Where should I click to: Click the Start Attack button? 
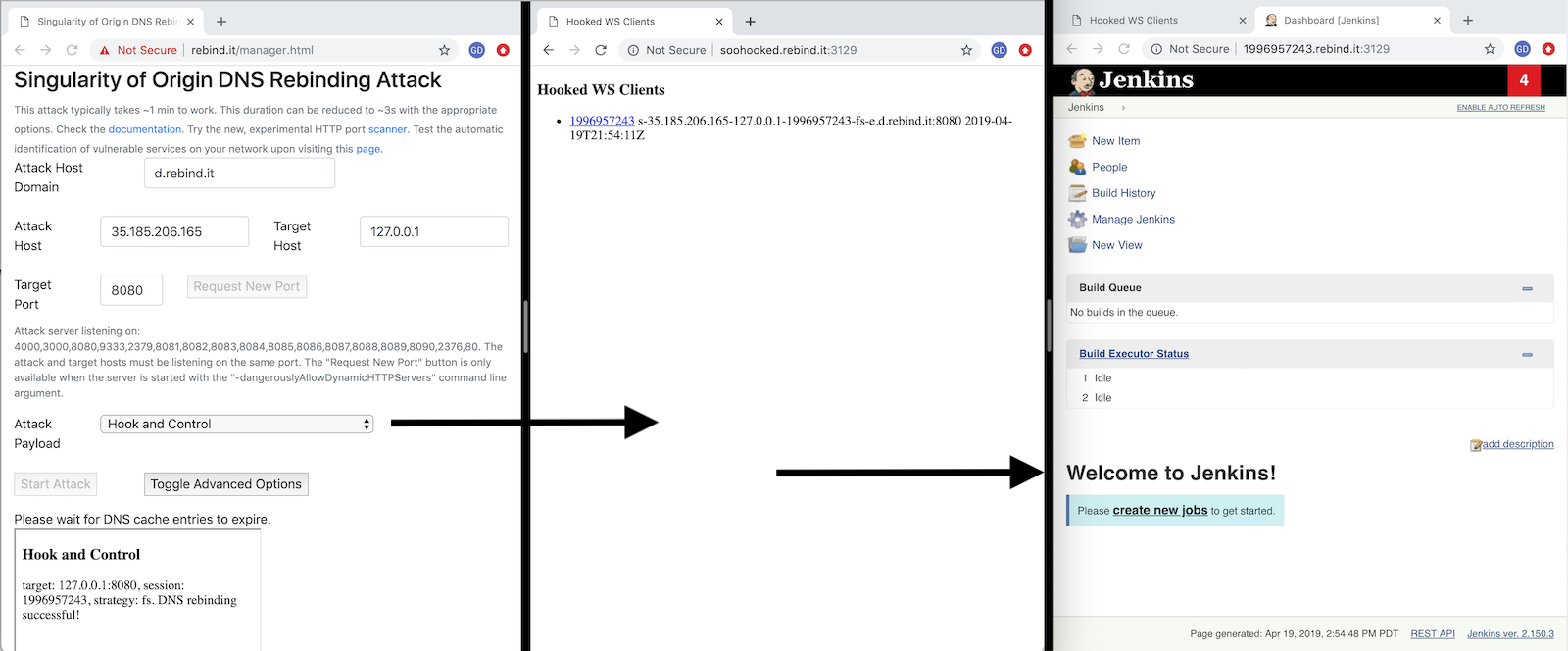(56, 484)
